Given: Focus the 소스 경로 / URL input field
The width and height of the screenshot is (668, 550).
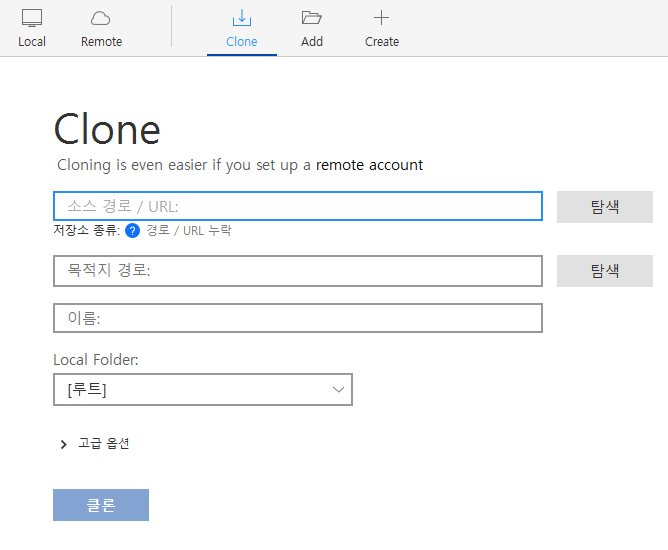Looking at the screenshot, I should (298, 206).
